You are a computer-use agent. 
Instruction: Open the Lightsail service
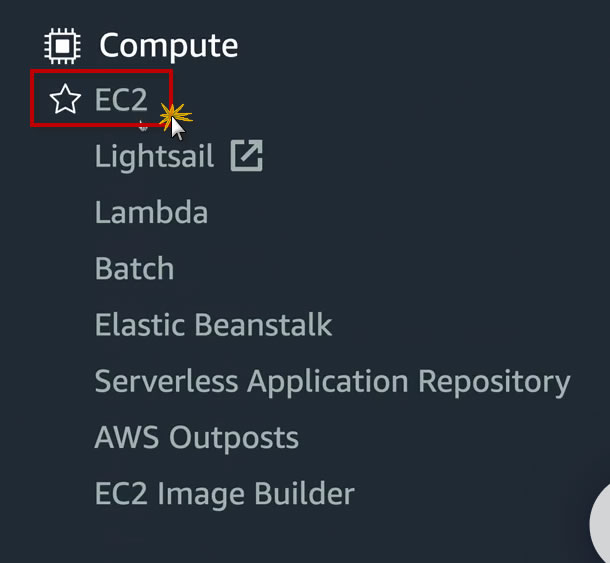[154, 156]
